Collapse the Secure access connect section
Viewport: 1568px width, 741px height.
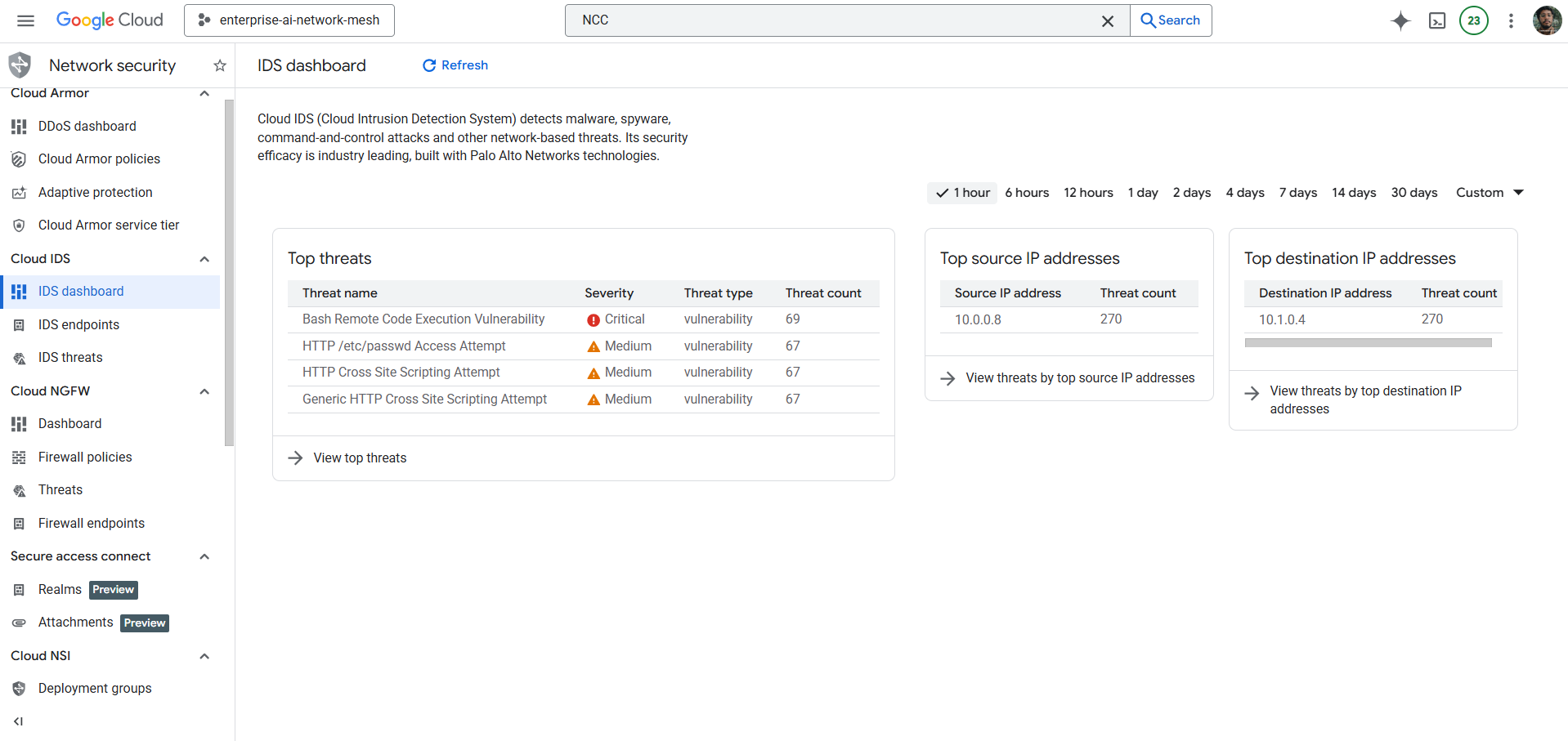(204, 556)
